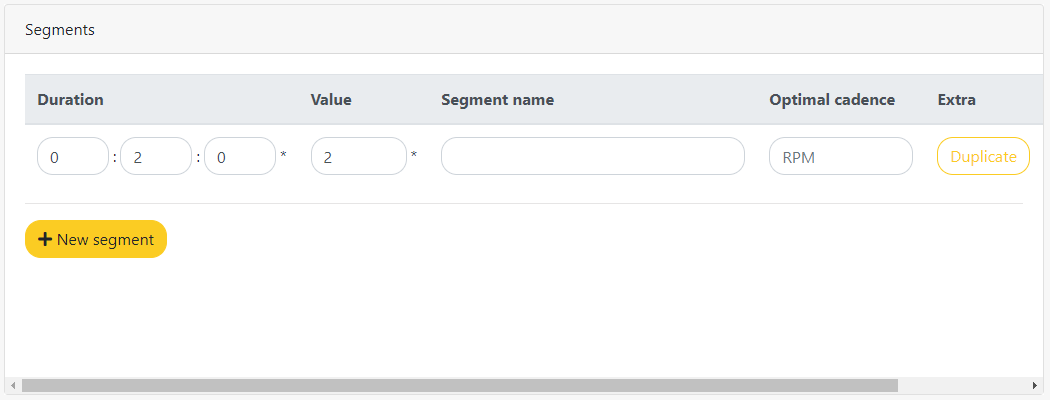1050x400 pixels.
Task: Click the Optimal cadence column header
Action: pyautogui.click(x=832, y=100)
